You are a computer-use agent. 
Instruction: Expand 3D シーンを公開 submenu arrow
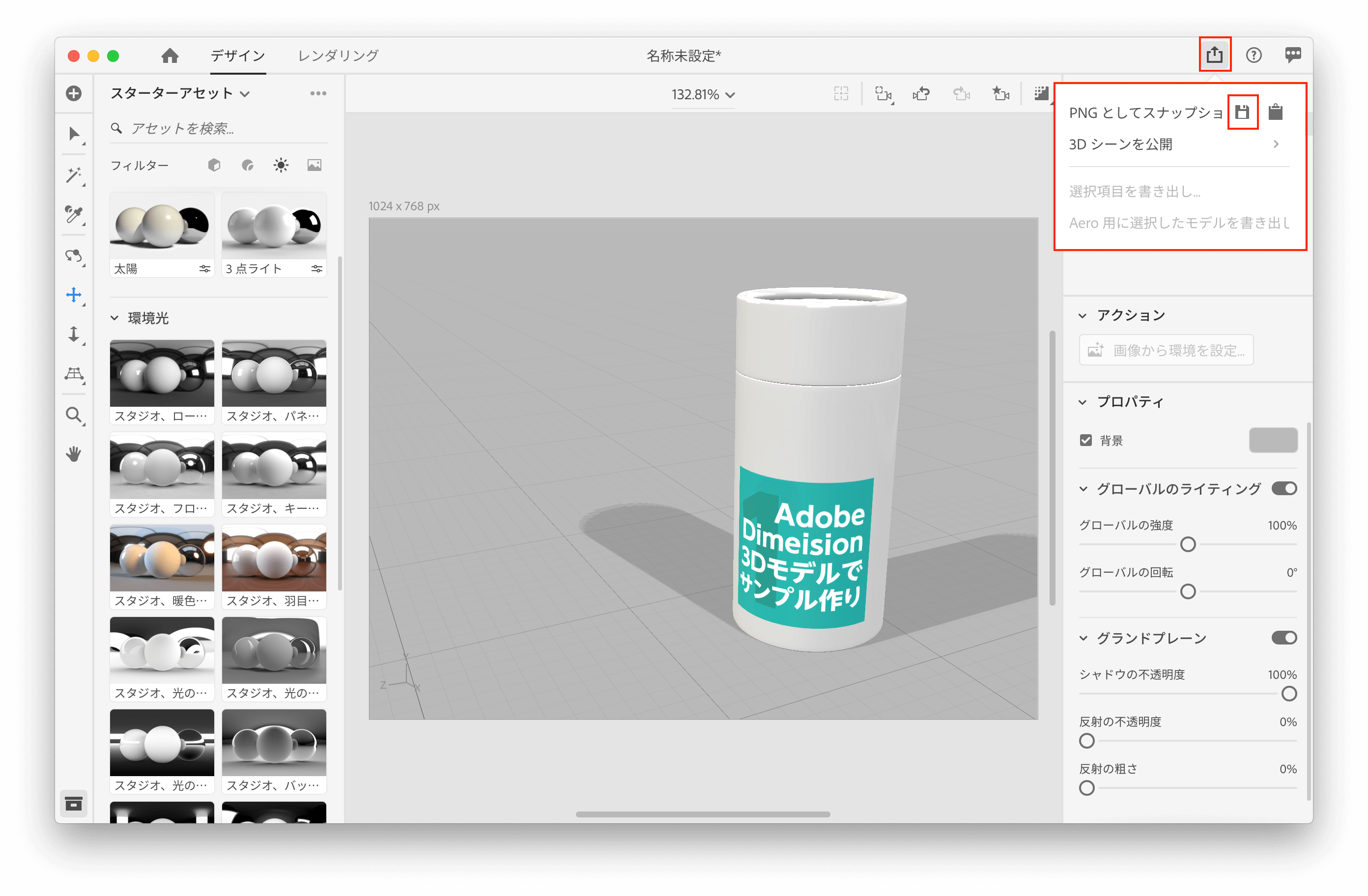1276,143
